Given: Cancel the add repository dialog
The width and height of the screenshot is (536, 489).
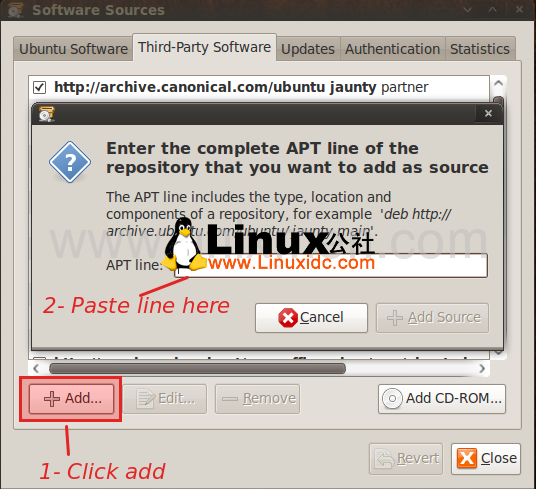Looking at the screenshot, I should pos(311,318).
